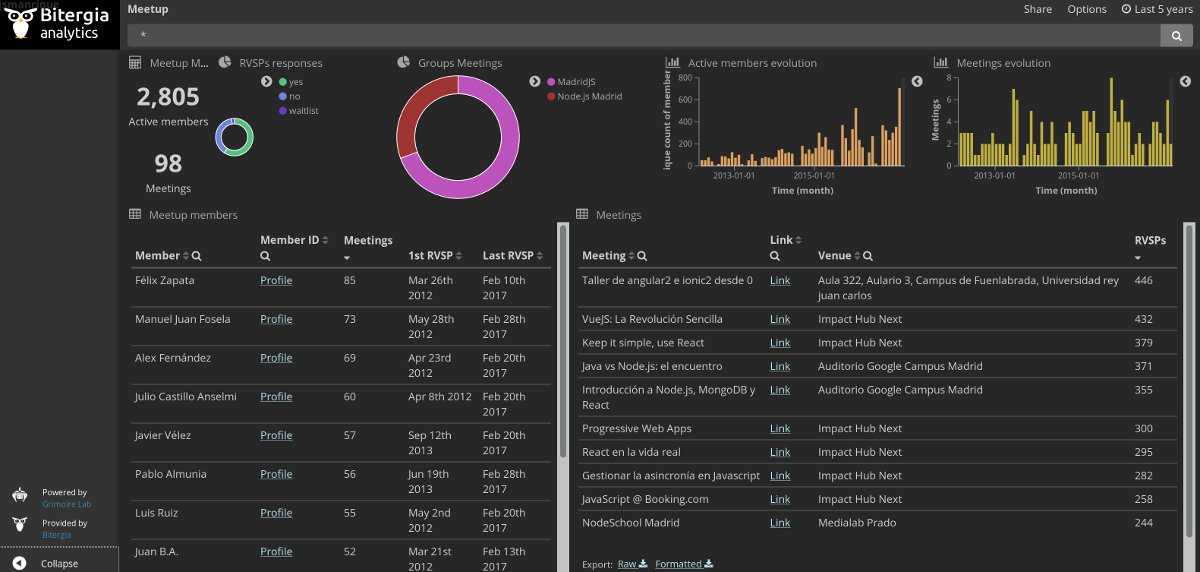Toggle the 'waitlist' RSVP legend item
The image size is (1200, 572).
coord(299,110)
